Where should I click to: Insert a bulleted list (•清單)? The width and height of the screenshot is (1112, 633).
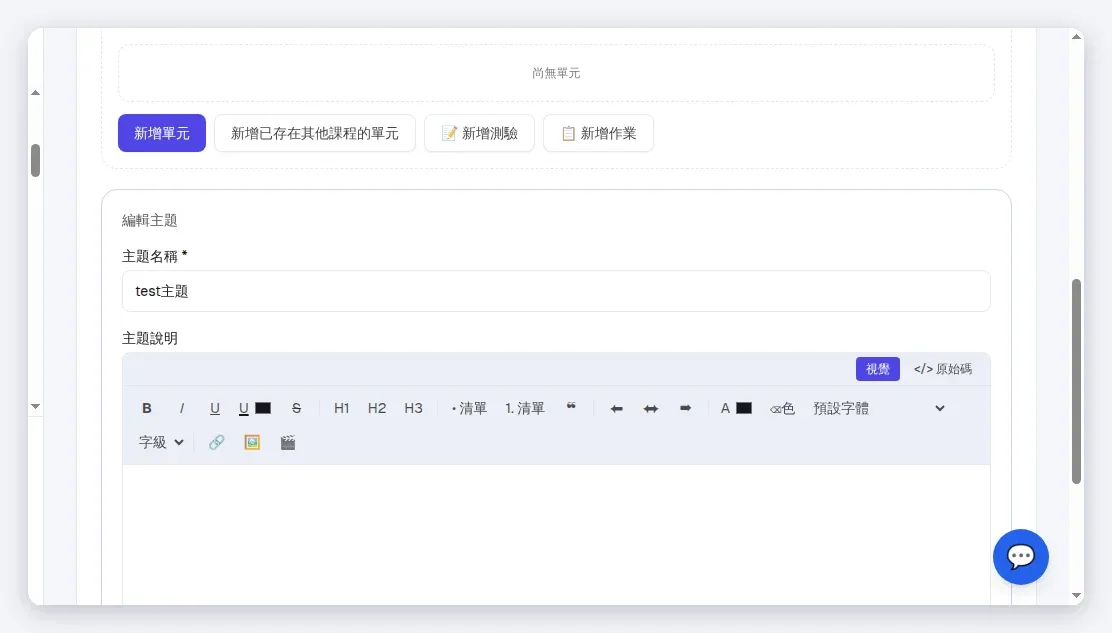click(x=469, y=408)
